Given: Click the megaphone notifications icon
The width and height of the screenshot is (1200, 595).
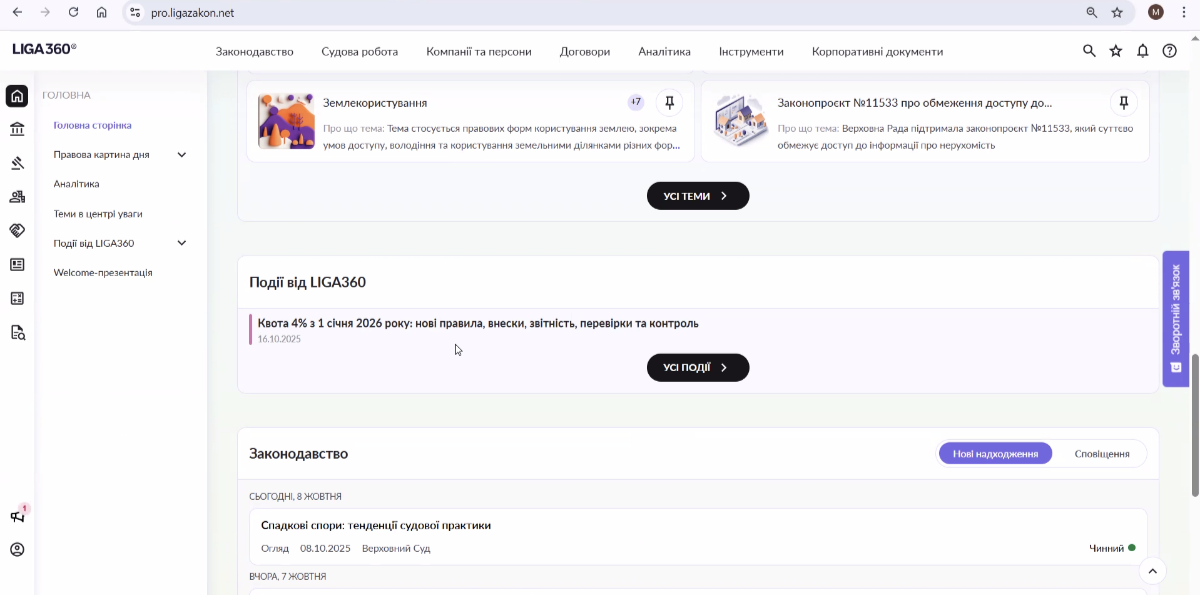Looking at the screenshot, I should tap(17, 516).
